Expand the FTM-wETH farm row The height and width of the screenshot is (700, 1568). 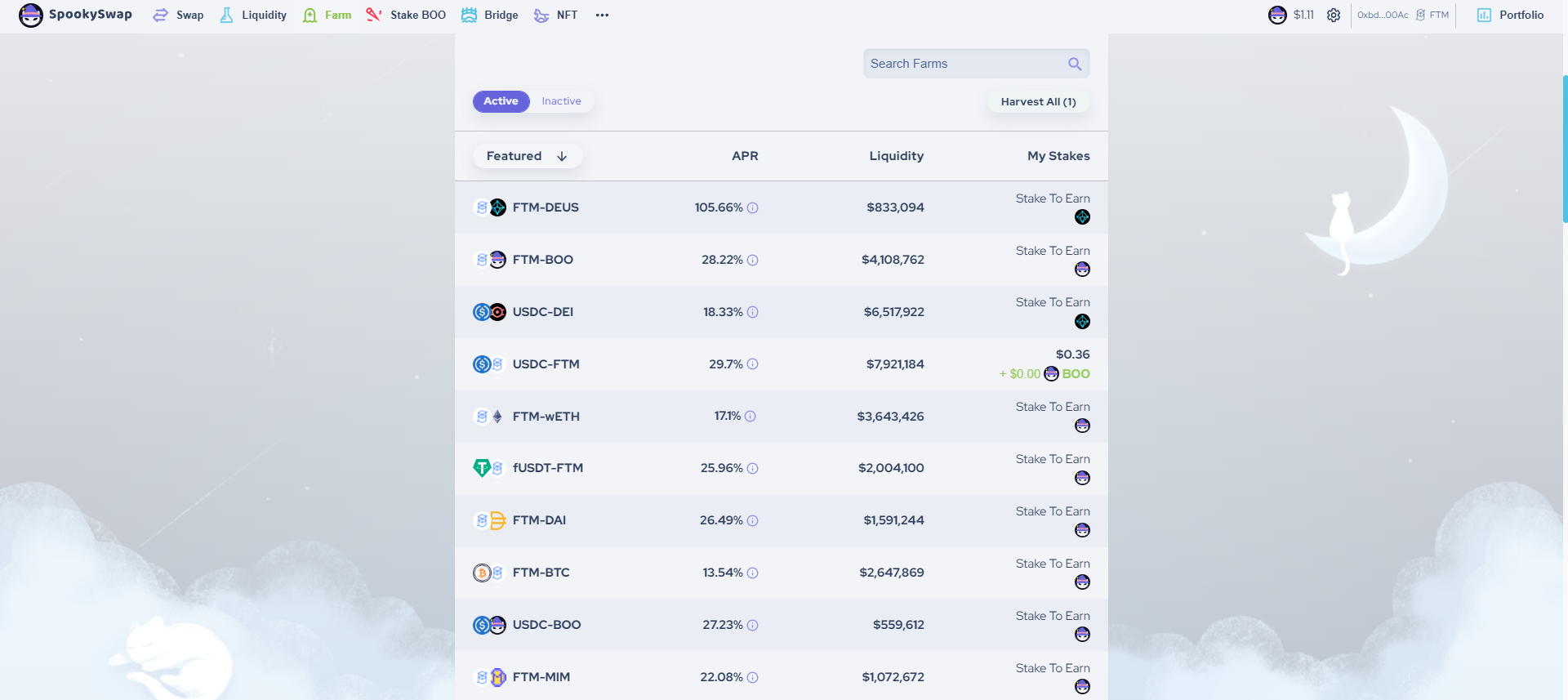pyautogui.click(x=781, y=417)
